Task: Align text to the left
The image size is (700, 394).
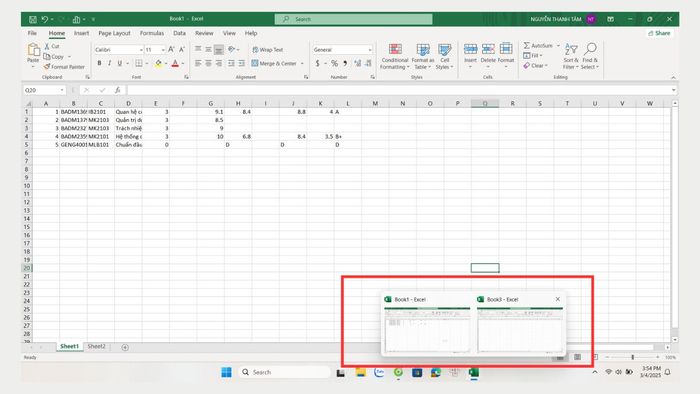Action: click(x=198, y=63)
